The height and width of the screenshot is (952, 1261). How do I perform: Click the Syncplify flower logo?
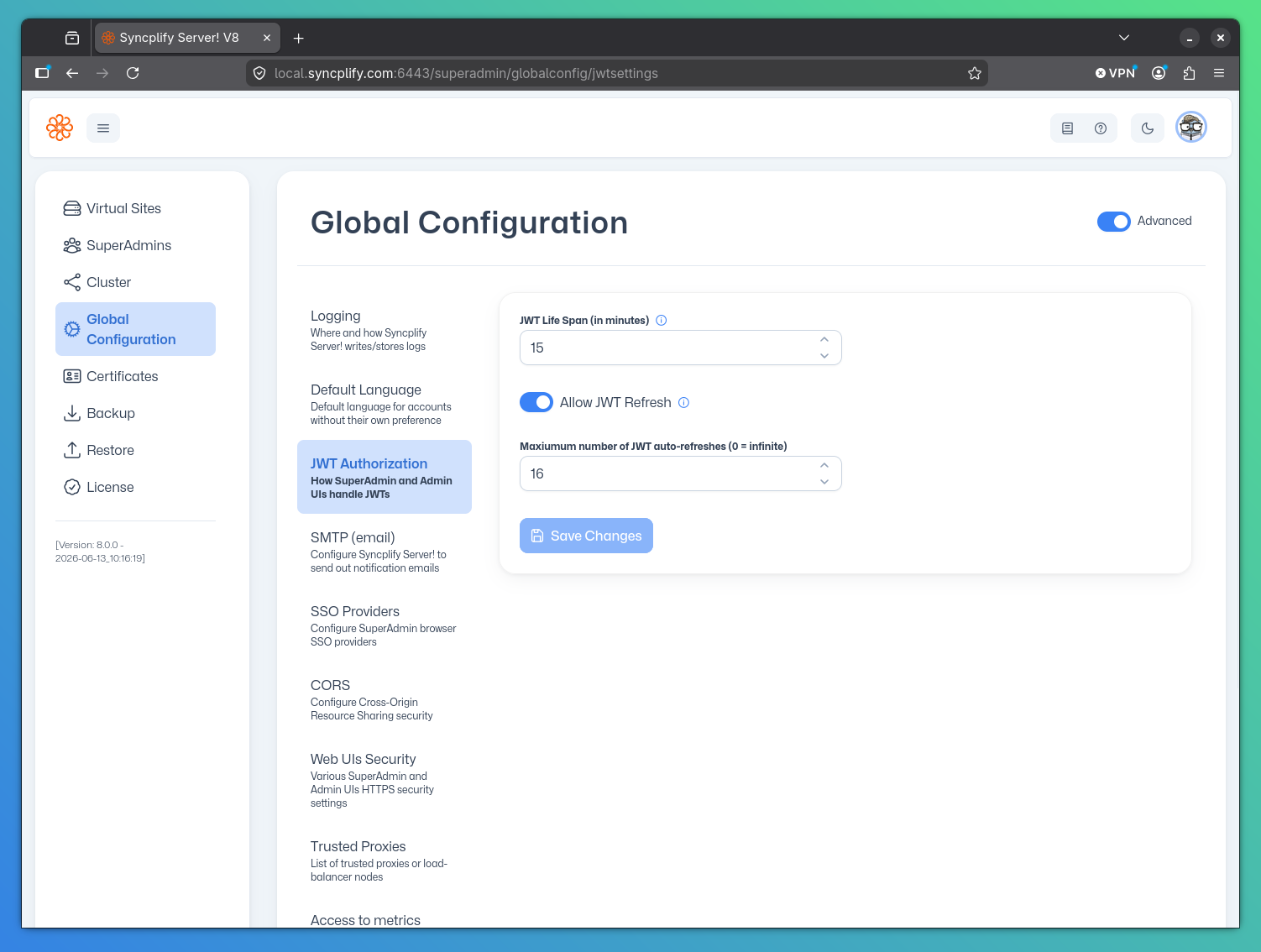[x=60, y=128]
